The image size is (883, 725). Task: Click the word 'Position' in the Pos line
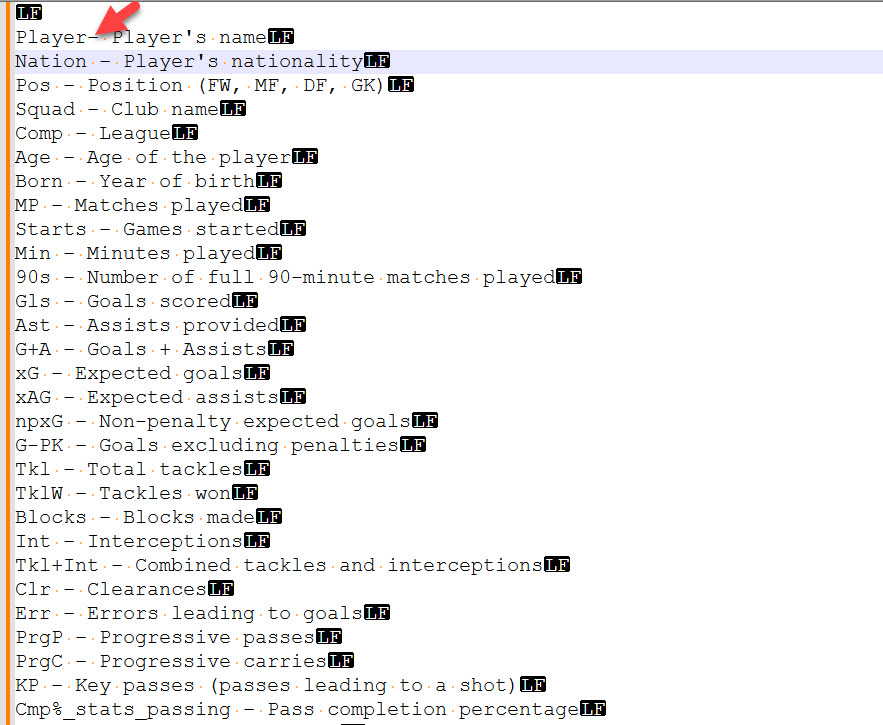135,86
